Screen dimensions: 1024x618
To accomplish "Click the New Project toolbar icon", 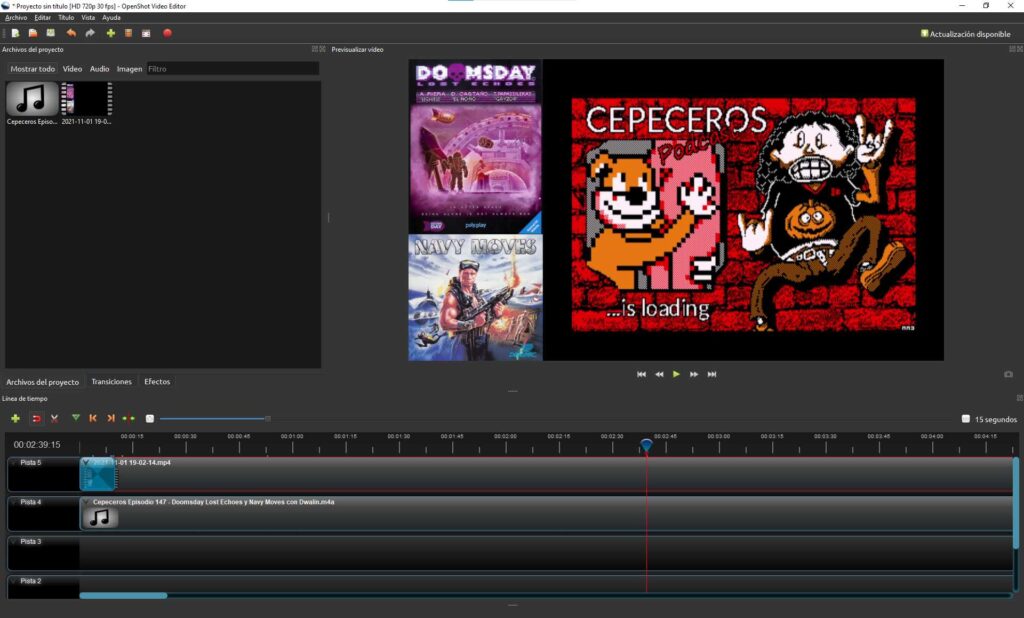I will coord(15,33).
